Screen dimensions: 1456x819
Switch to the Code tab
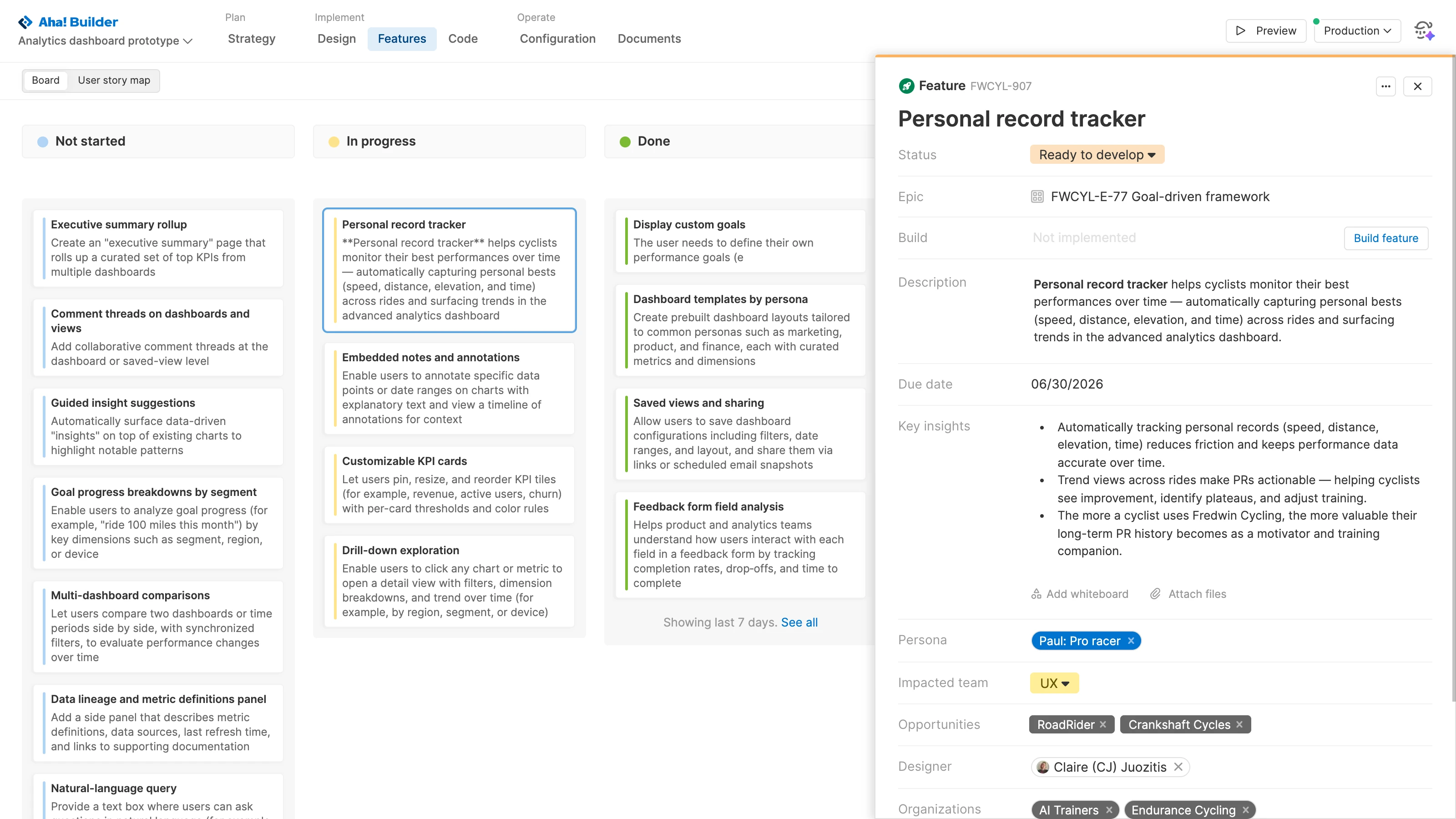click(463, 38)
